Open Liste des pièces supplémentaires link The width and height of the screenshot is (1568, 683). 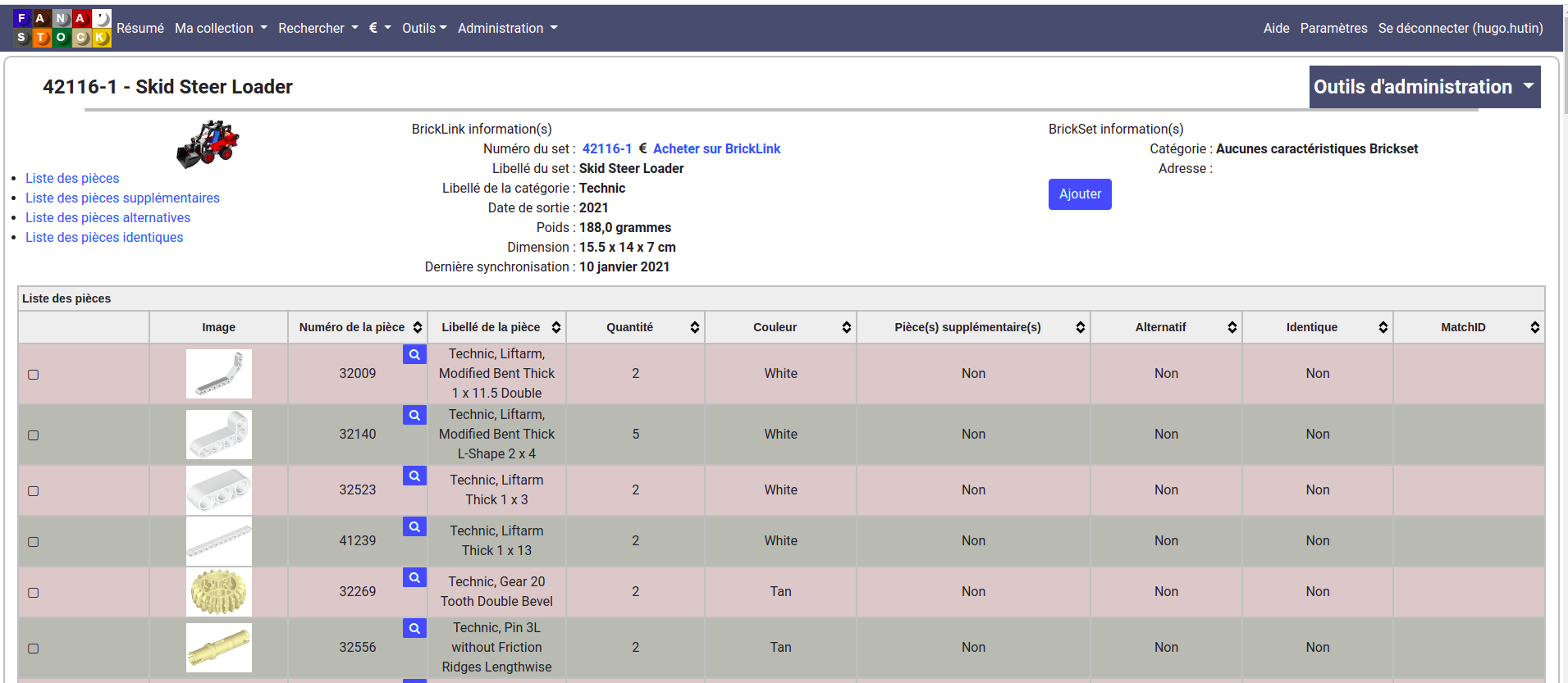pyautogui.click(x=122, y=198)
